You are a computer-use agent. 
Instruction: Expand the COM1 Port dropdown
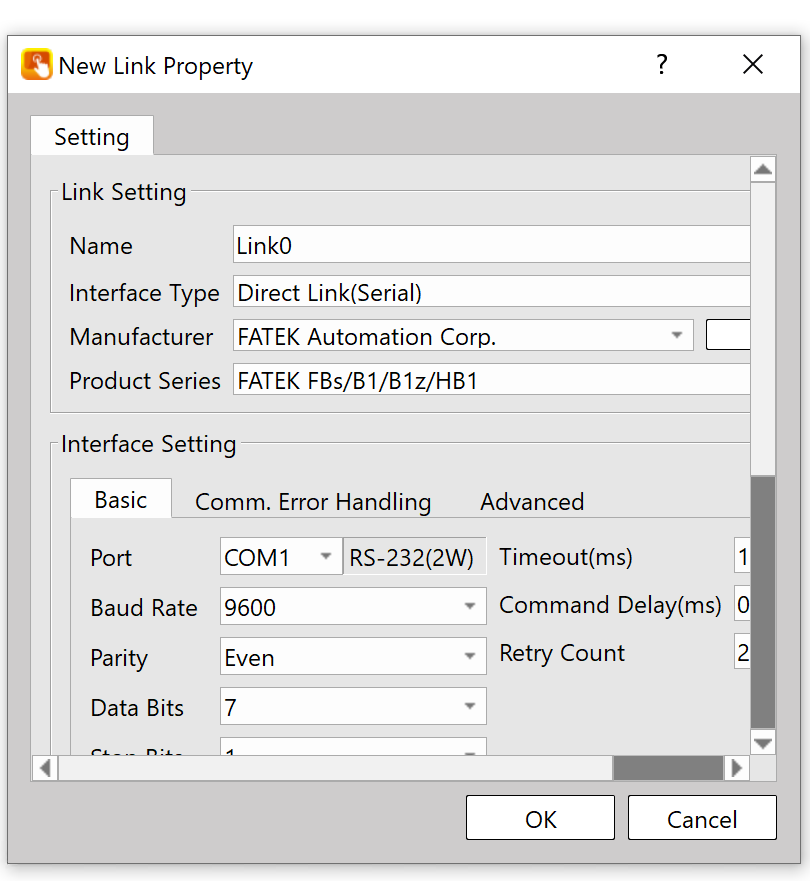[326, 557]
